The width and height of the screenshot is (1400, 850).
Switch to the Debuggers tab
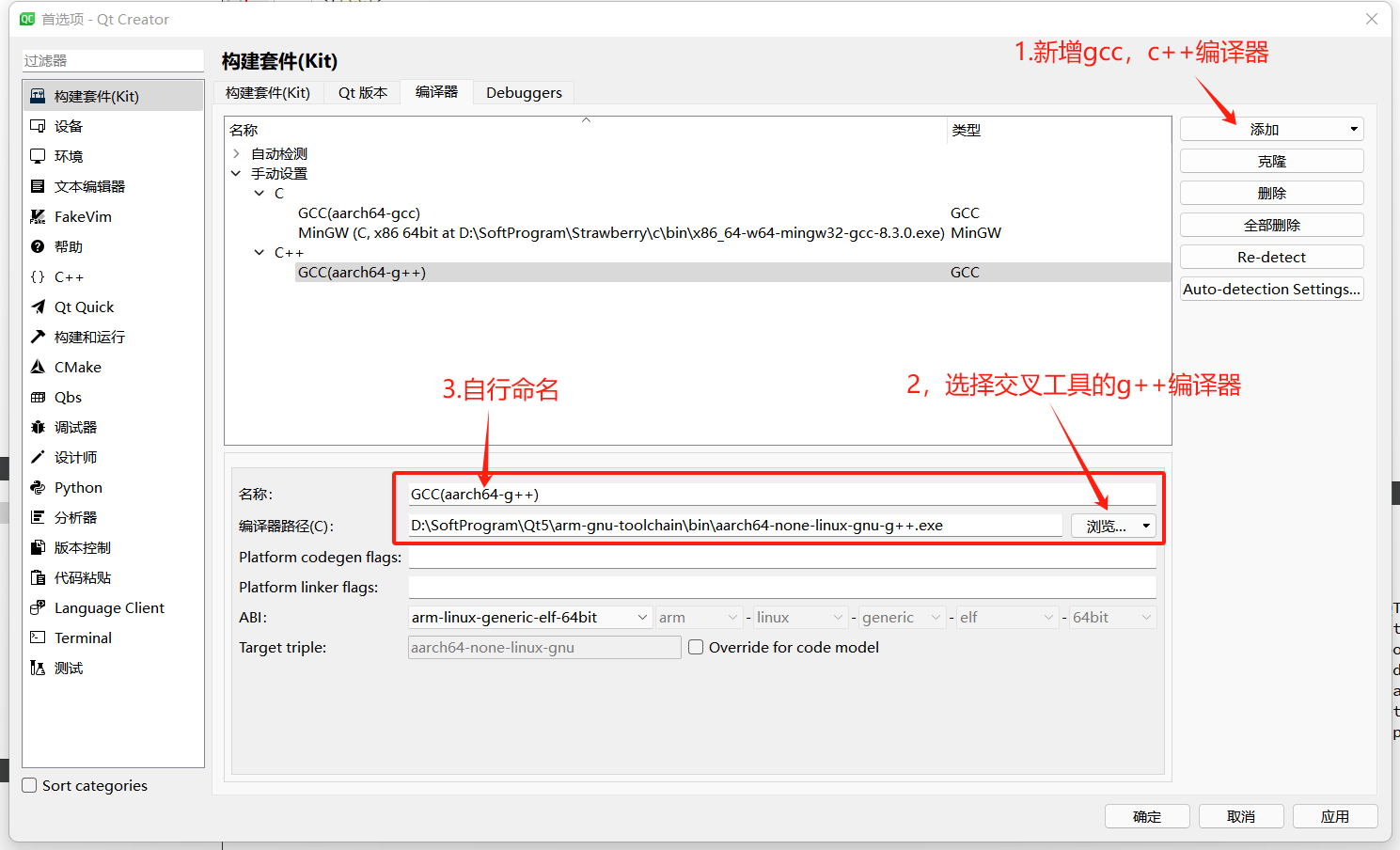pyautogui.click(x=524, y=92)
